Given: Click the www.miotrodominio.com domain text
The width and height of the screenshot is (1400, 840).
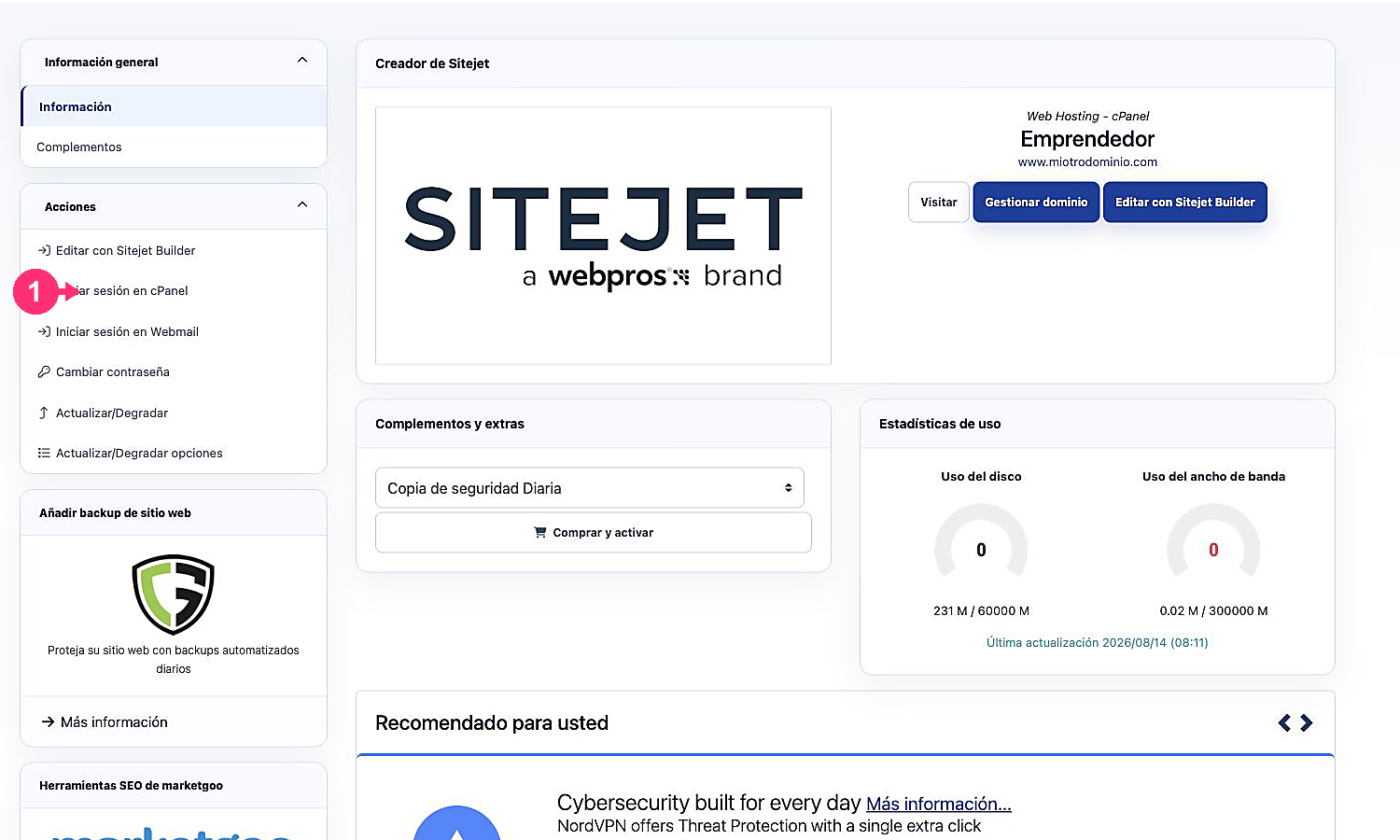Looking at the screenshot, I should [x=1087, y=161].
